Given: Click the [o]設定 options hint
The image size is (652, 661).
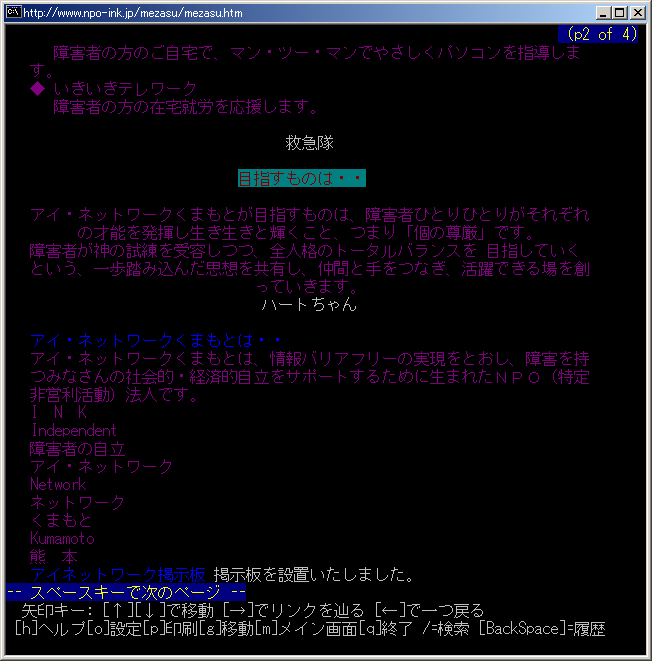Looking at the screenshot, I should tap(114, 629).
